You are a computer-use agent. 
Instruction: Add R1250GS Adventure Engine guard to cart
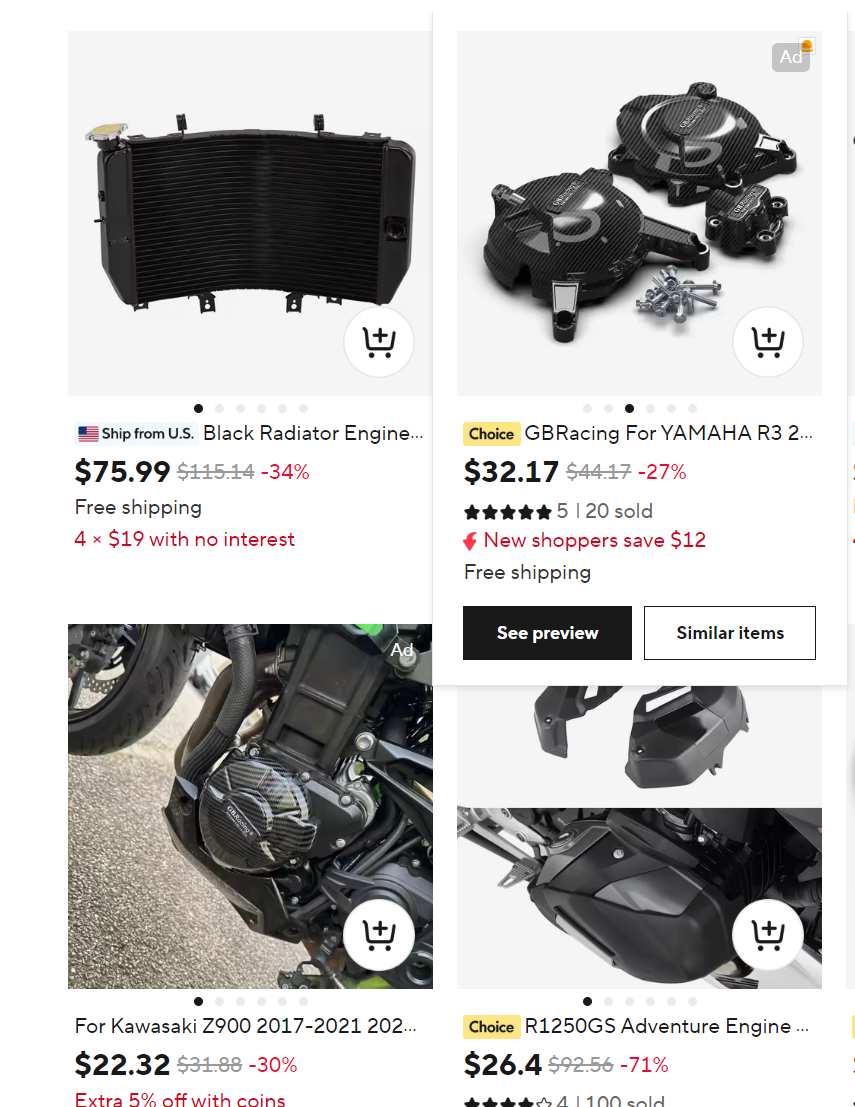point(767,934)
